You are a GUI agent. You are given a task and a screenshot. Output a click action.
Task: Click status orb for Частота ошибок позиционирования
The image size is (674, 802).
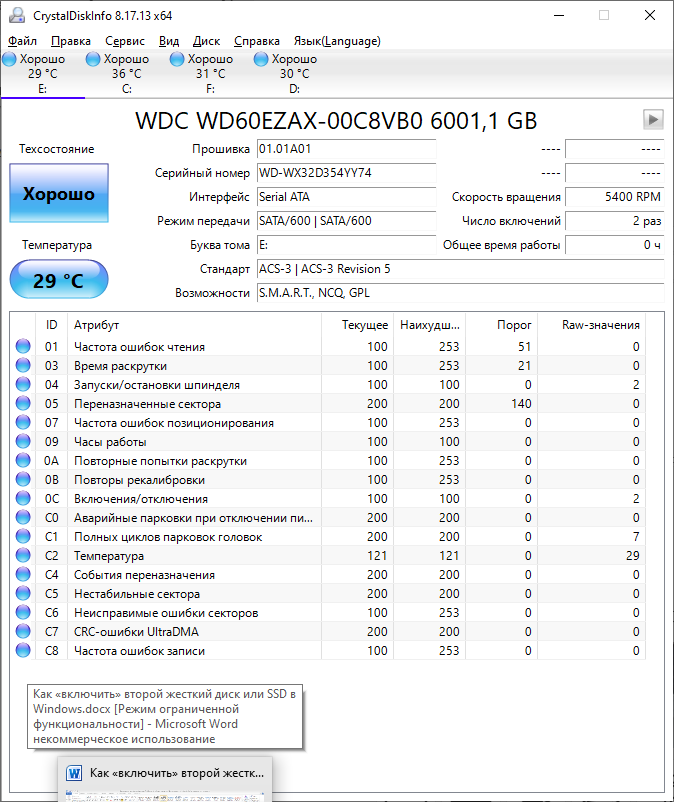pyautogui.click(x=23, y=422)
